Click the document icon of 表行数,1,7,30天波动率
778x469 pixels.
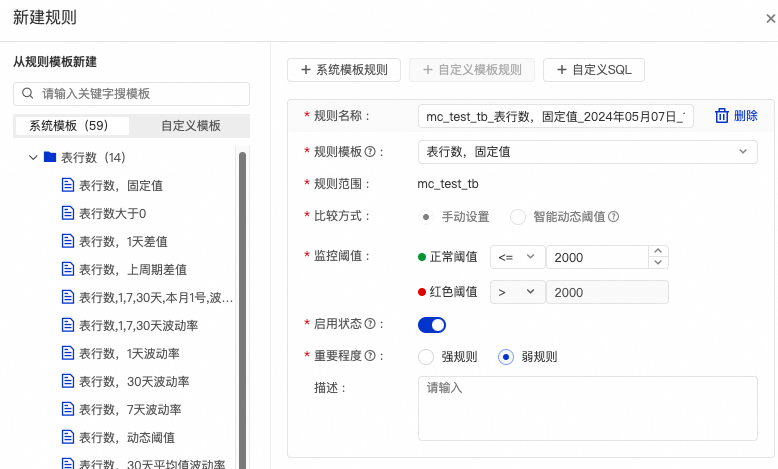click(67, 325)
